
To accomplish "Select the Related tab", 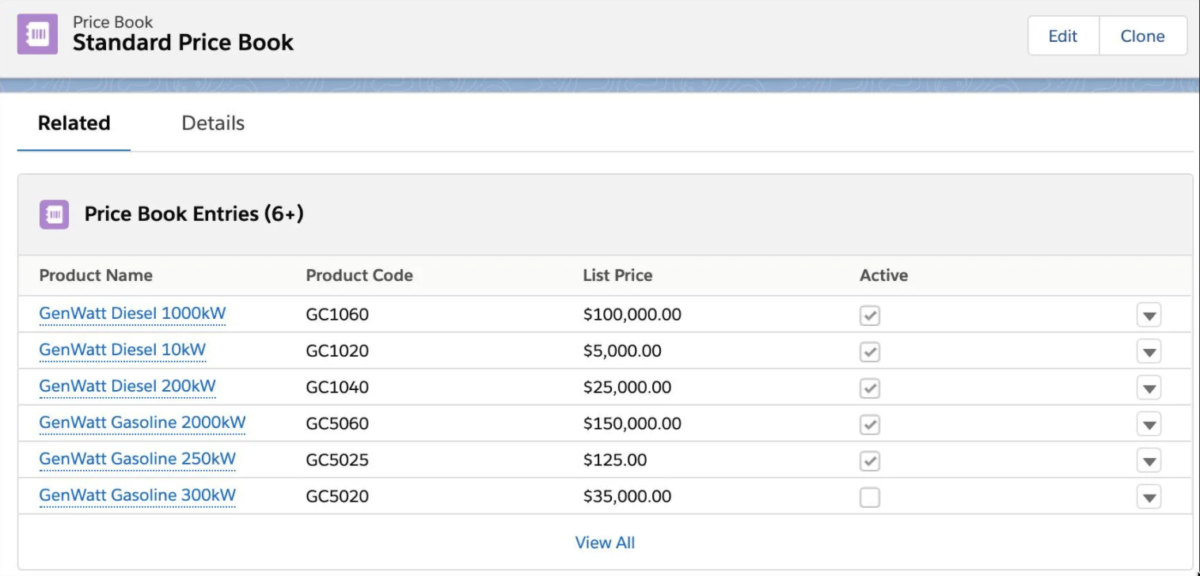I will 73,123.
